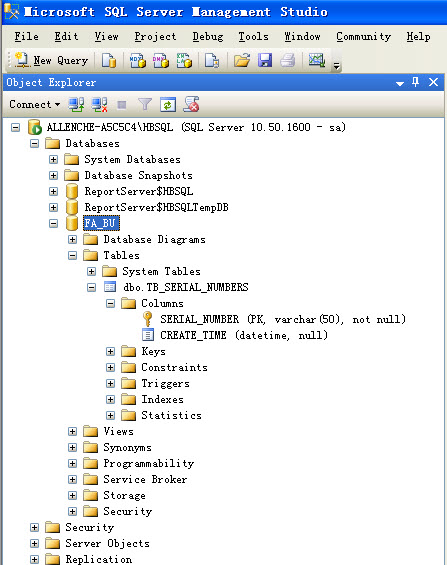Viewport: 447px width, 565px height.
Task: Click the Analysis Services DMX Query icon
Action: (x=161, y=60)
